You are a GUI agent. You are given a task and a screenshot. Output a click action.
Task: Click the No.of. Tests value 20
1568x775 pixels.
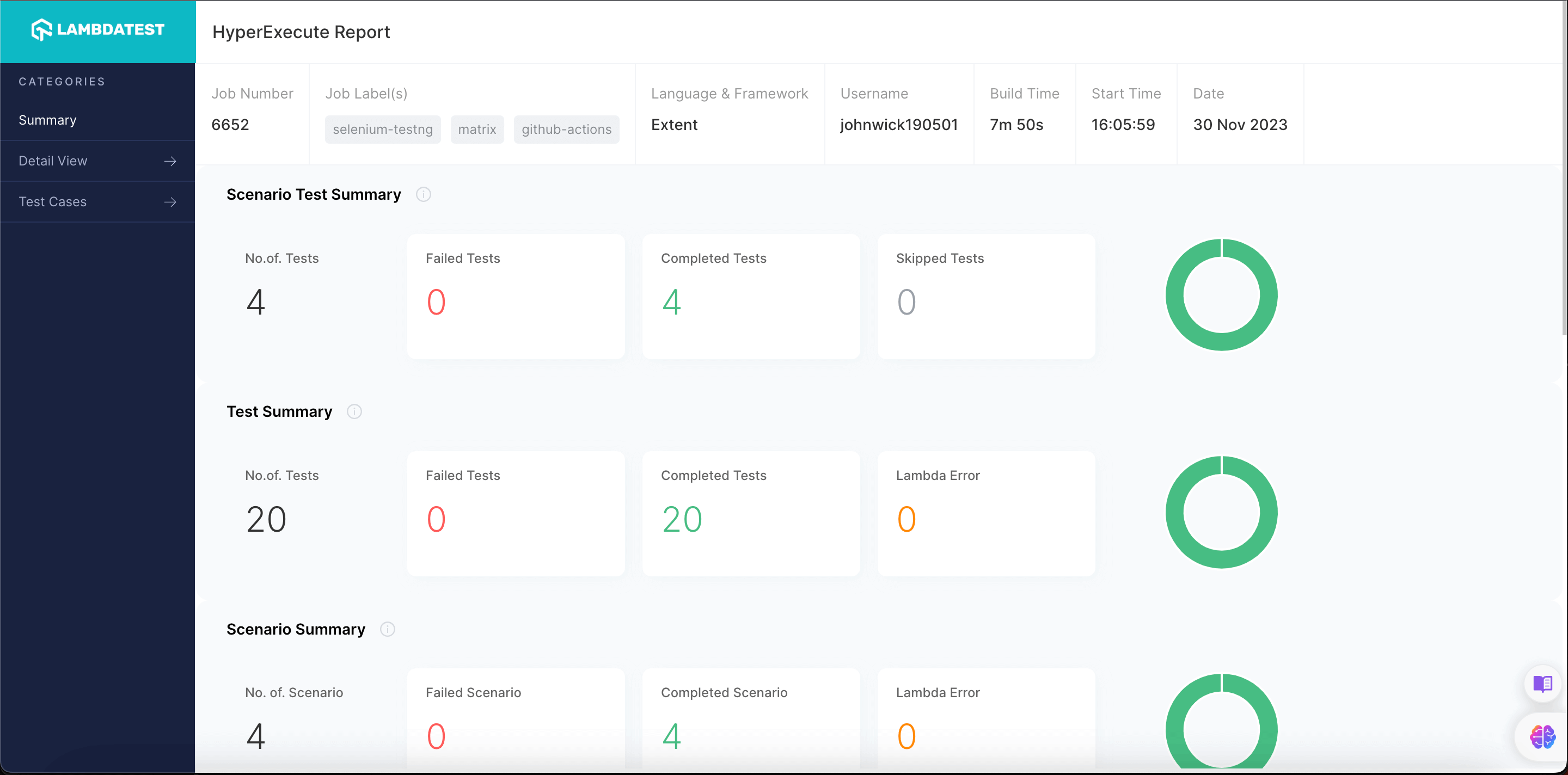(x=266, y=520)
